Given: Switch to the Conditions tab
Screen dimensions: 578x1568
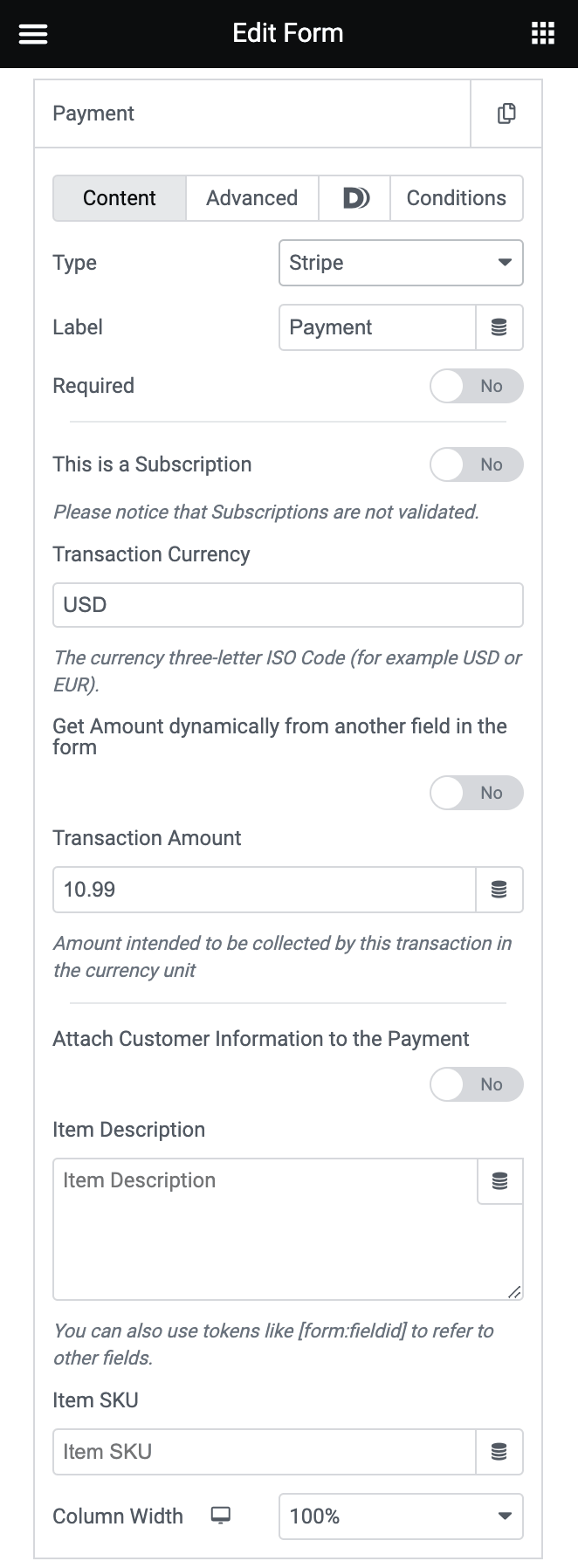Looking at the screenshot, I should point(456,198).
